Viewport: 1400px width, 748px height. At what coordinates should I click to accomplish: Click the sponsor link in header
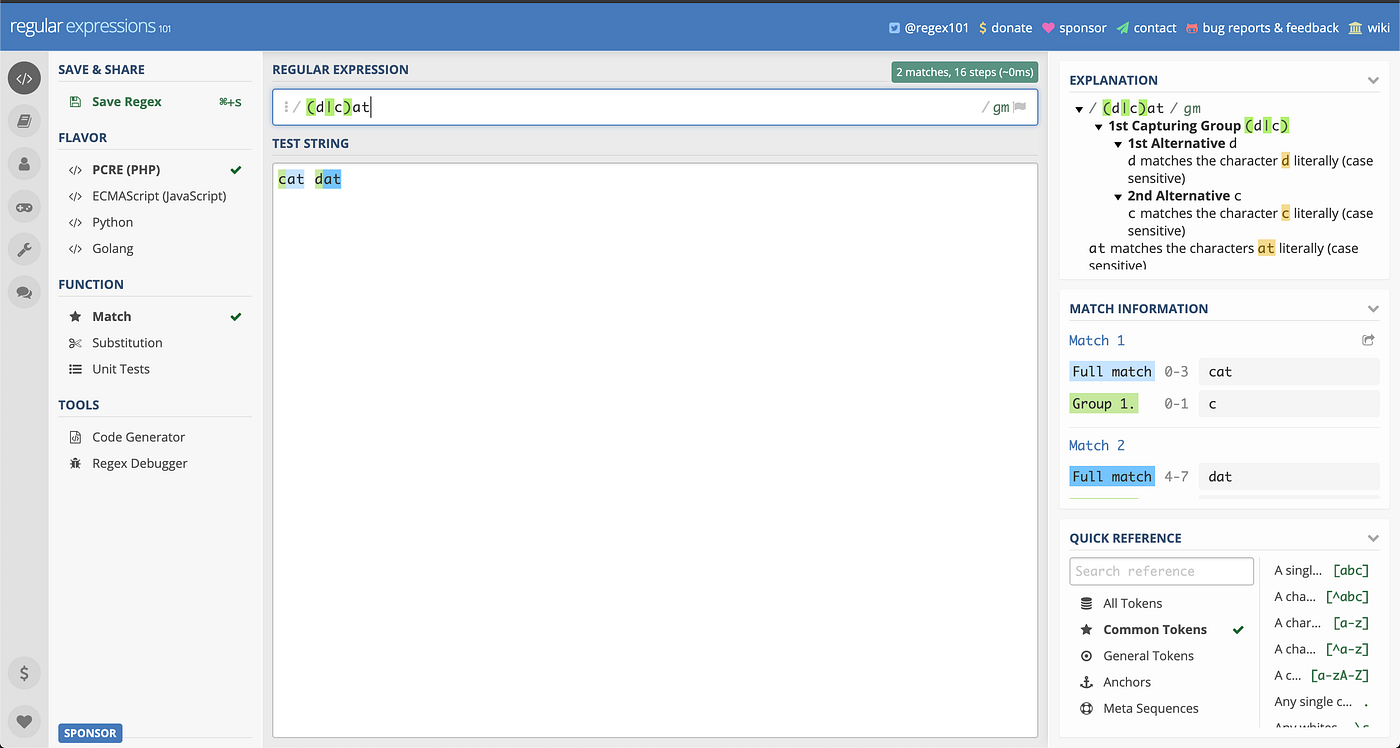(1083, 28)
